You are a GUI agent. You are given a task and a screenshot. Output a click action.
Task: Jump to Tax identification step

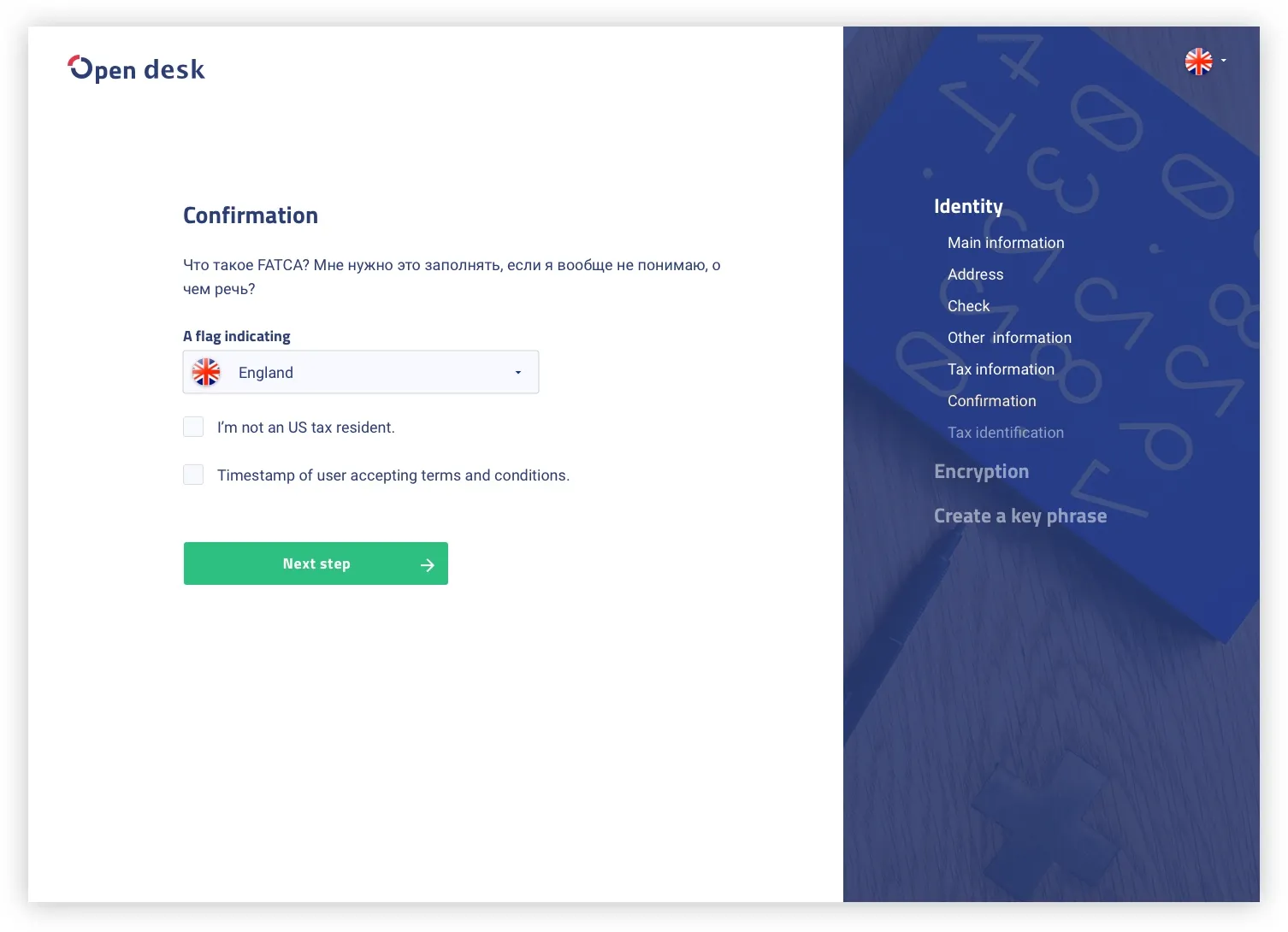click(1006, 433)
